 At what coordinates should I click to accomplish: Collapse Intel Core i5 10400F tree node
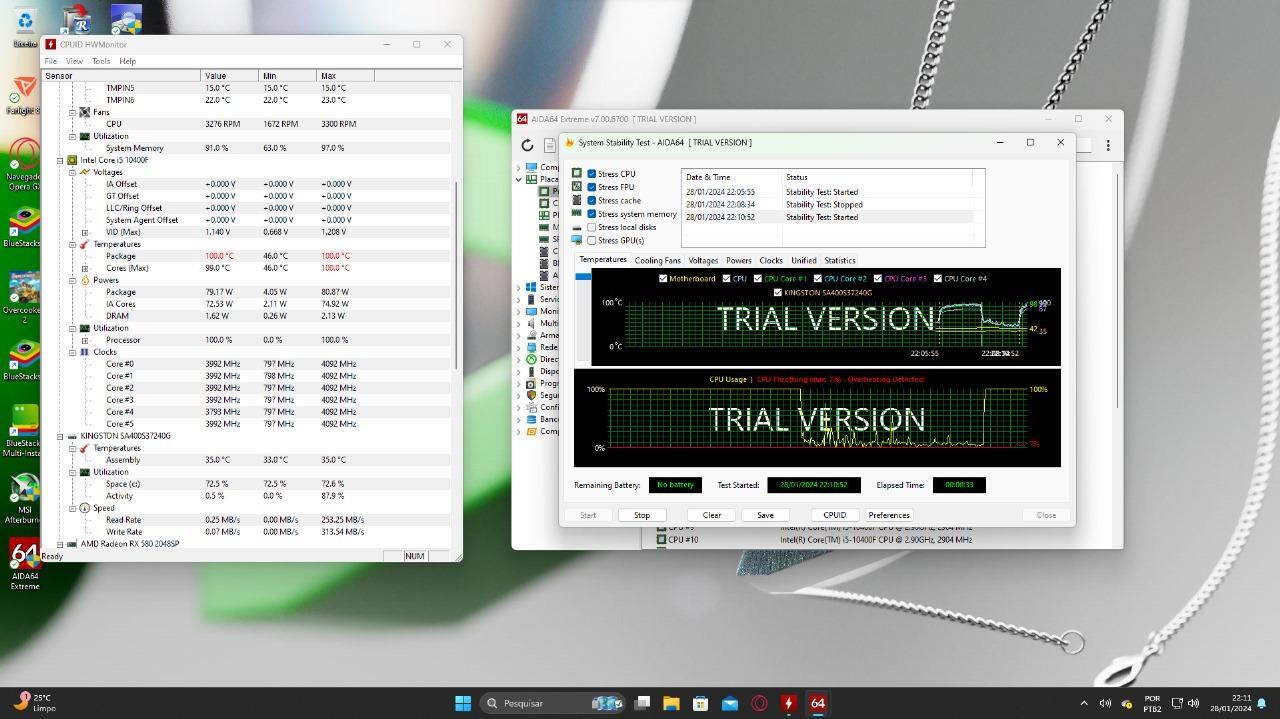[60, 160]
